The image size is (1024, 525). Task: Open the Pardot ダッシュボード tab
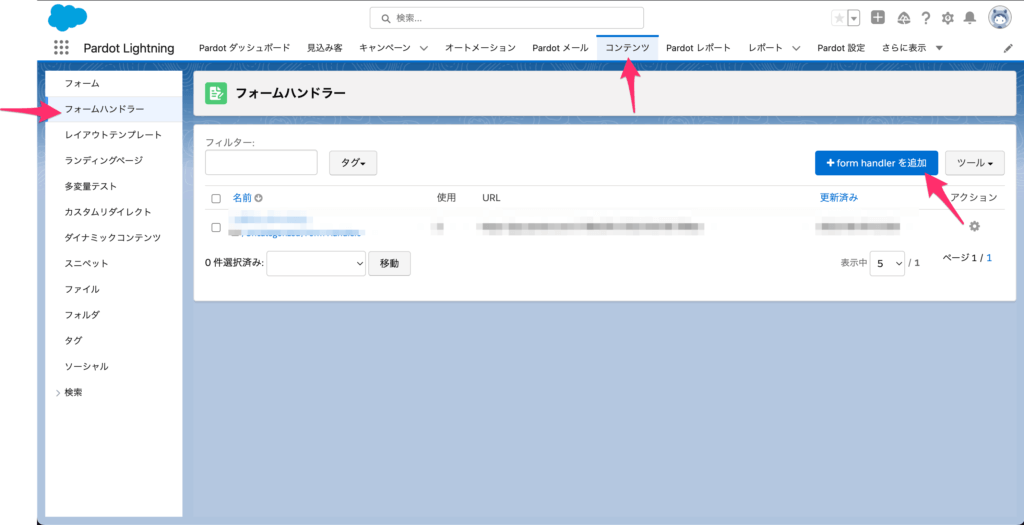pyautogui.click(x=244, y=48)
